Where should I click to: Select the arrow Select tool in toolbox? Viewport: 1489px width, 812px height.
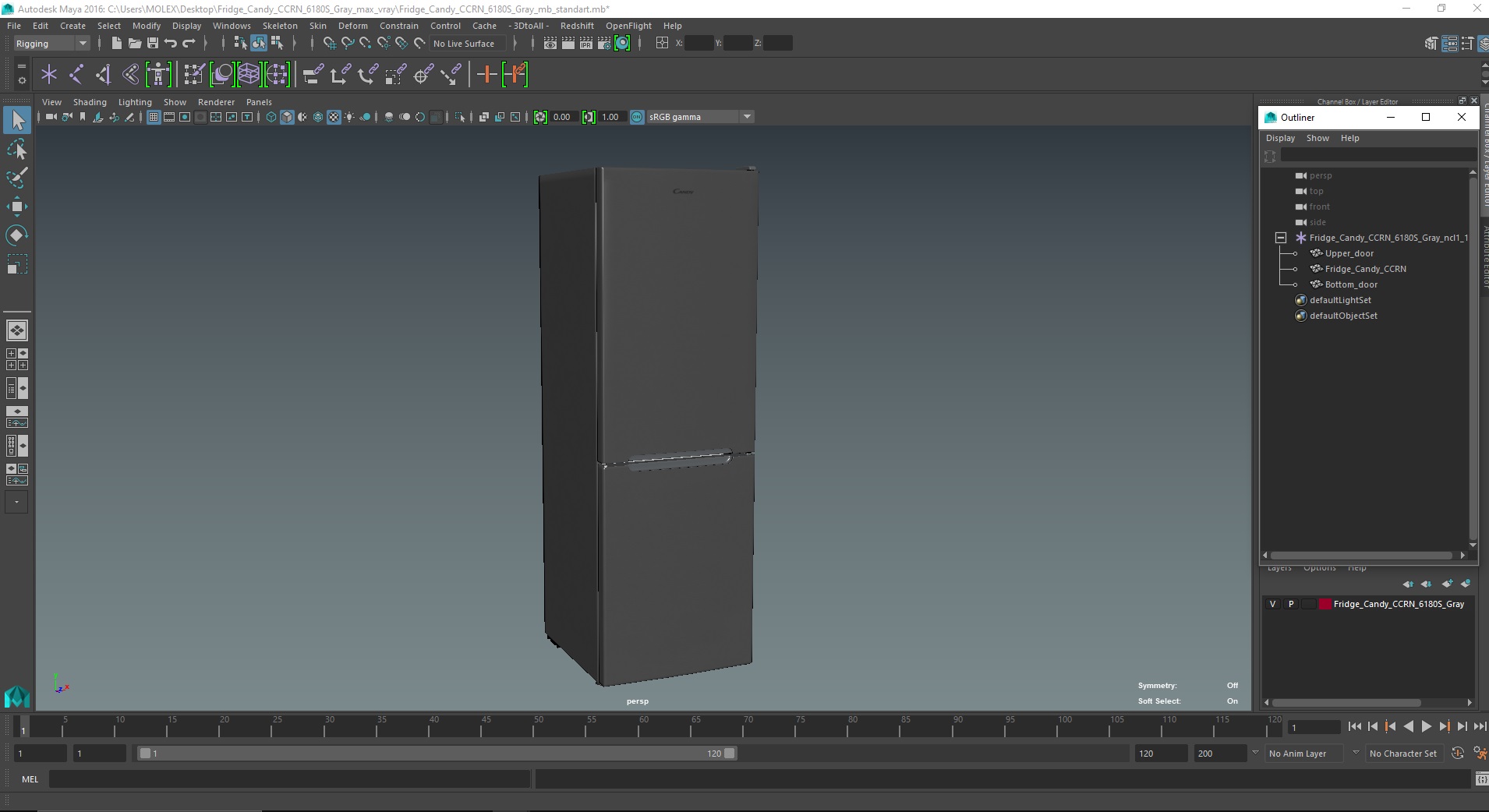point(16,120)
